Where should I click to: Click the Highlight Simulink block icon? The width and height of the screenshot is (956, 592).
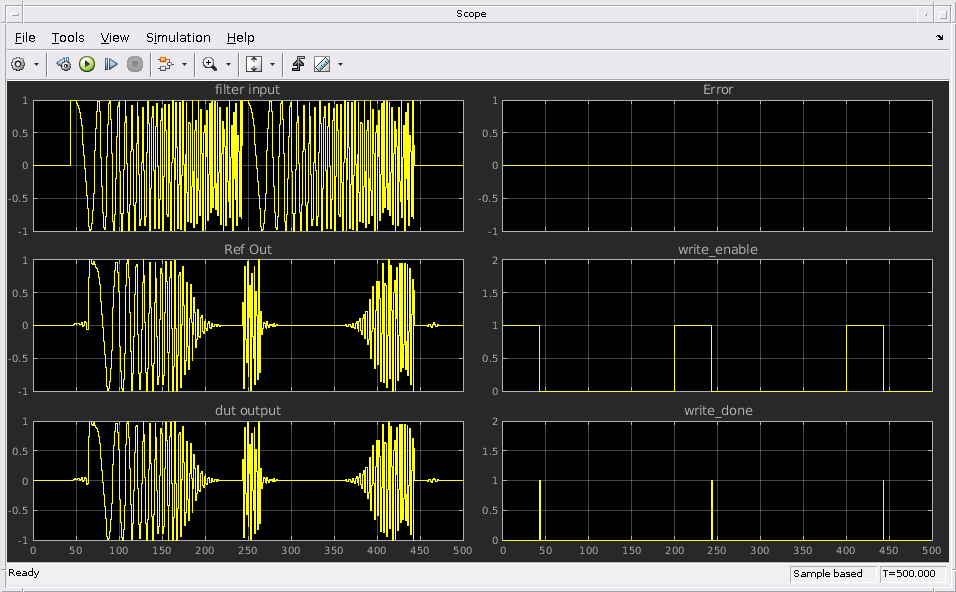[166, 64]
